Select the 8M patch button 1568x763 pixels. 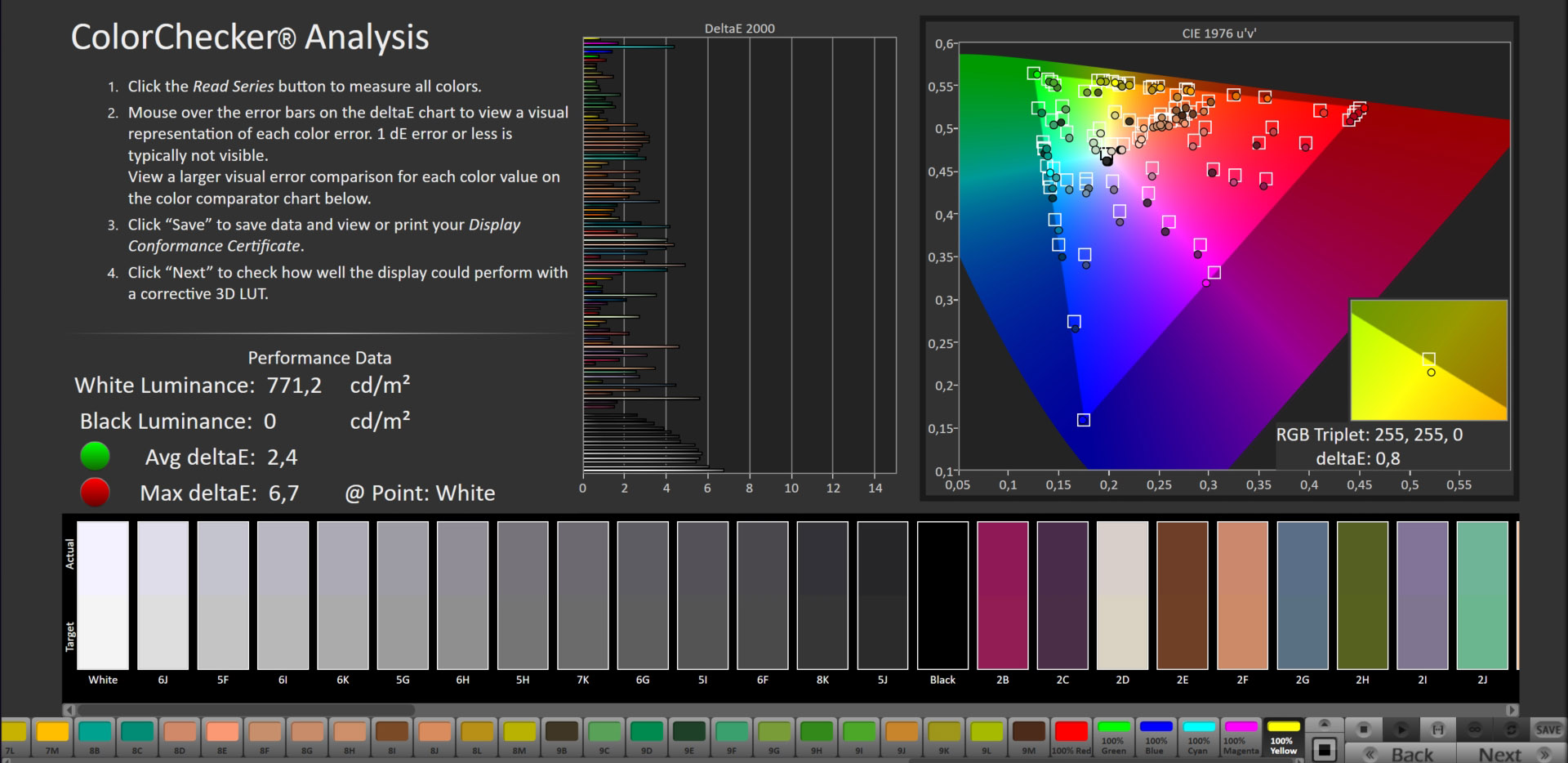point(519,737)
